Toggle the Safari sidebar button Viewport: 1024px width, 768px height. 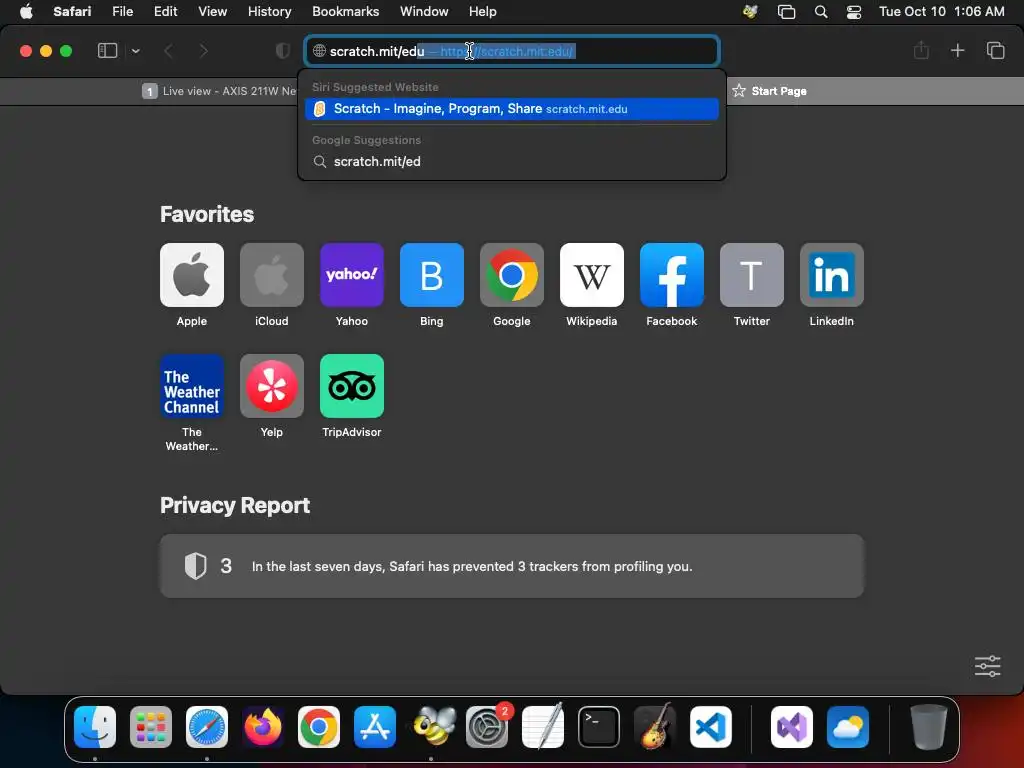tap(107, 51)
